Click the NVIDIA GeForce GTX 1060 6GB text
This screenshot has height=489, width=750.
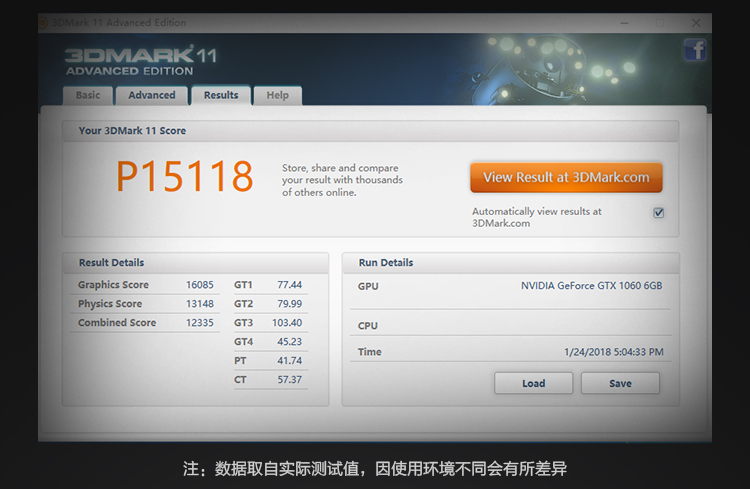(592, 286)
